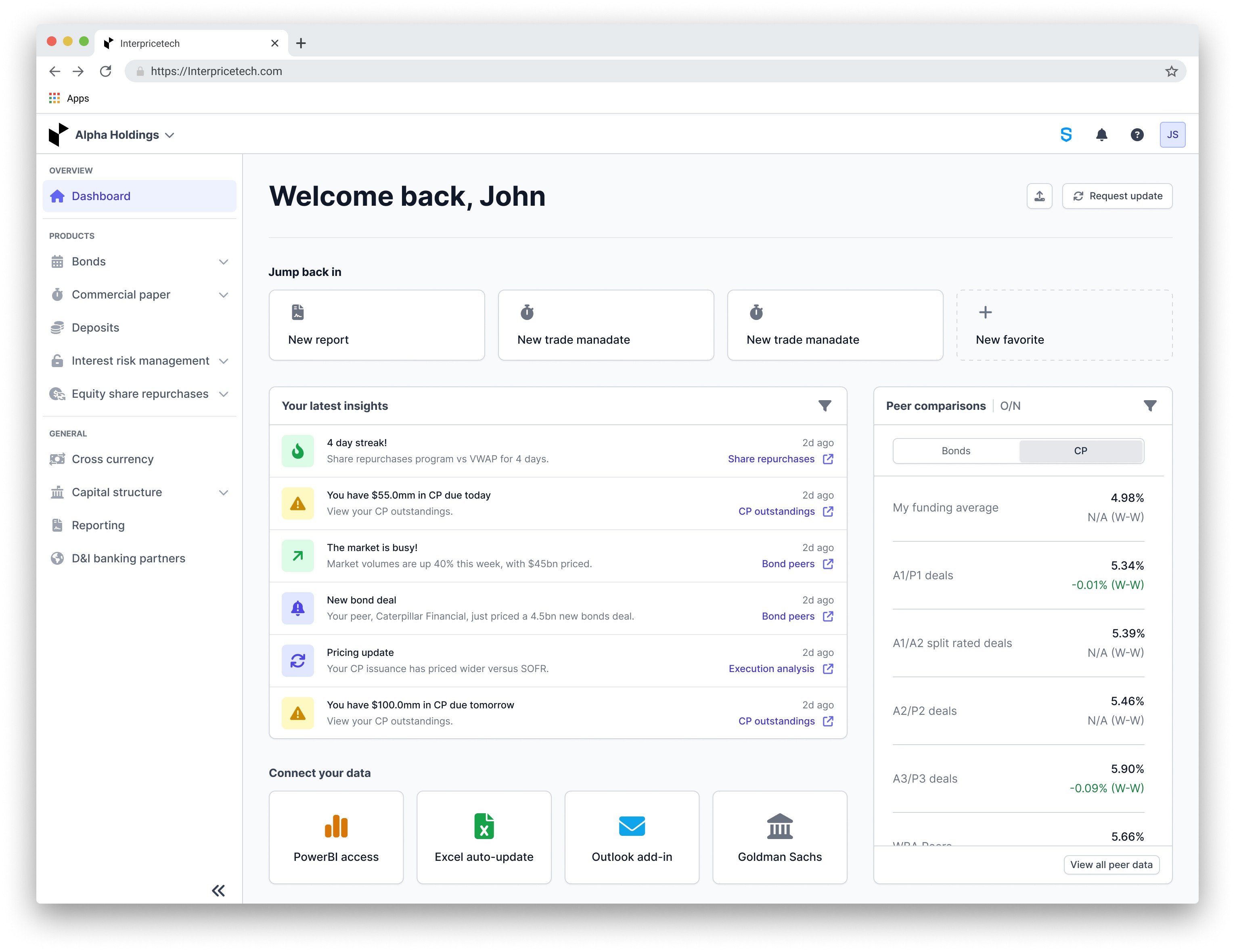The width and height of the screenshot is (1235, 952).
Task: Click the blue S icon in header
Action: [x=1066, y=135]
